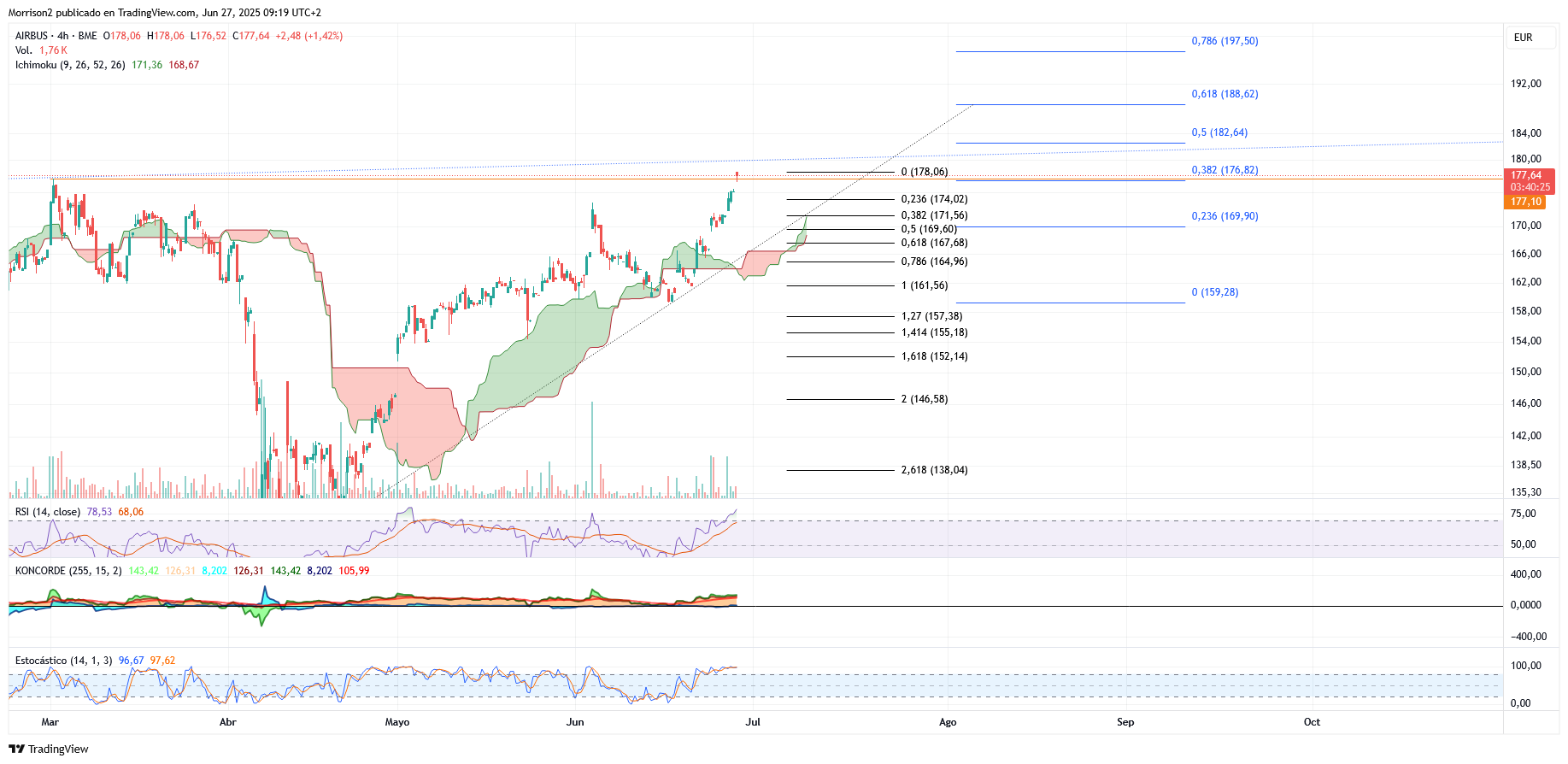Screen dimensions: 1568x764
Task: Select the AIRBUS · 4h · BME symbol title
Action: pyautogui.click(x=56, y=36)
